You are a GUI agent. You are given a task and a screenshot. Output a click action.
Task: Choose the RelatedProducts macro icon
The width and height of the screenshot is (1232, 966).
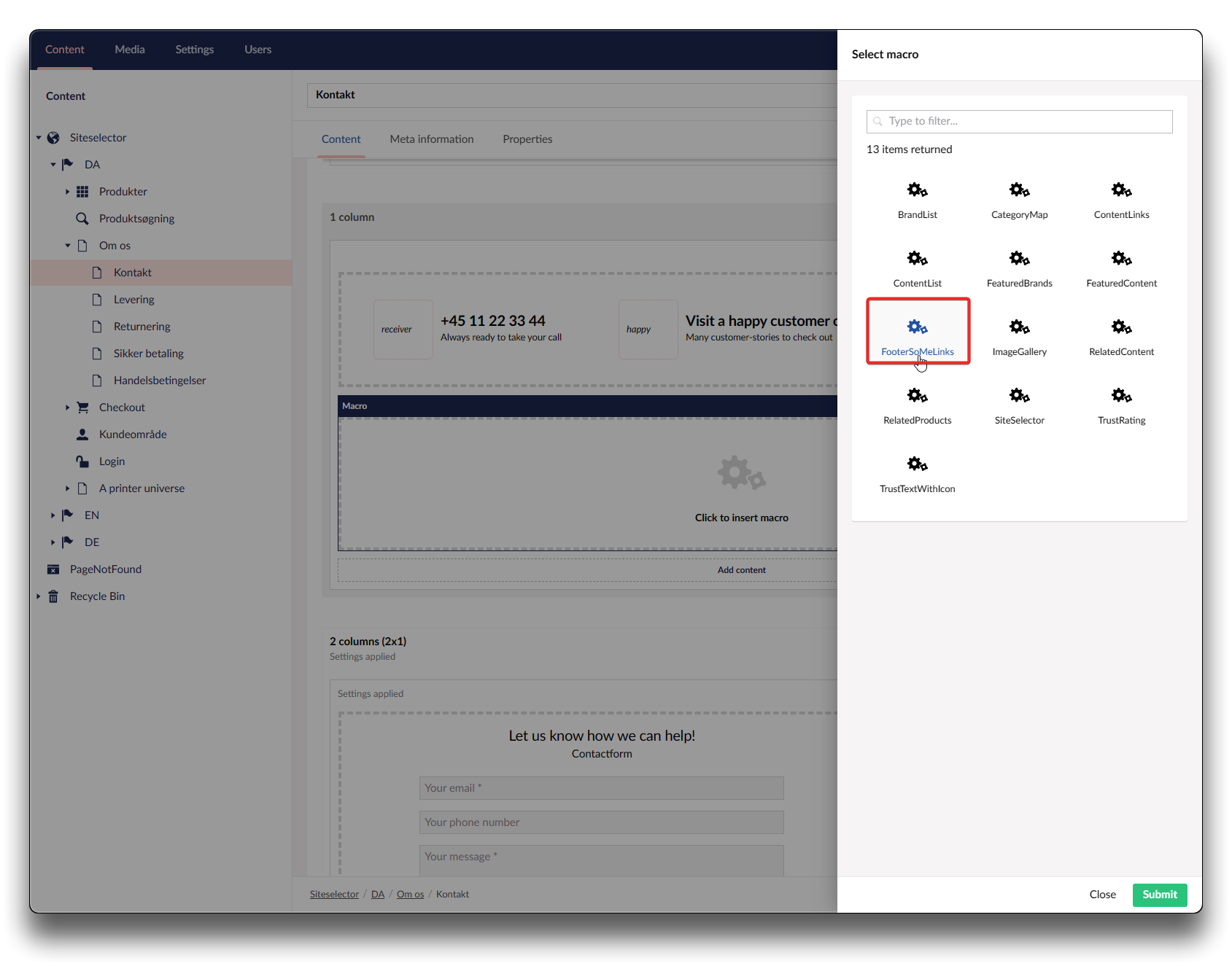[917, 397]
